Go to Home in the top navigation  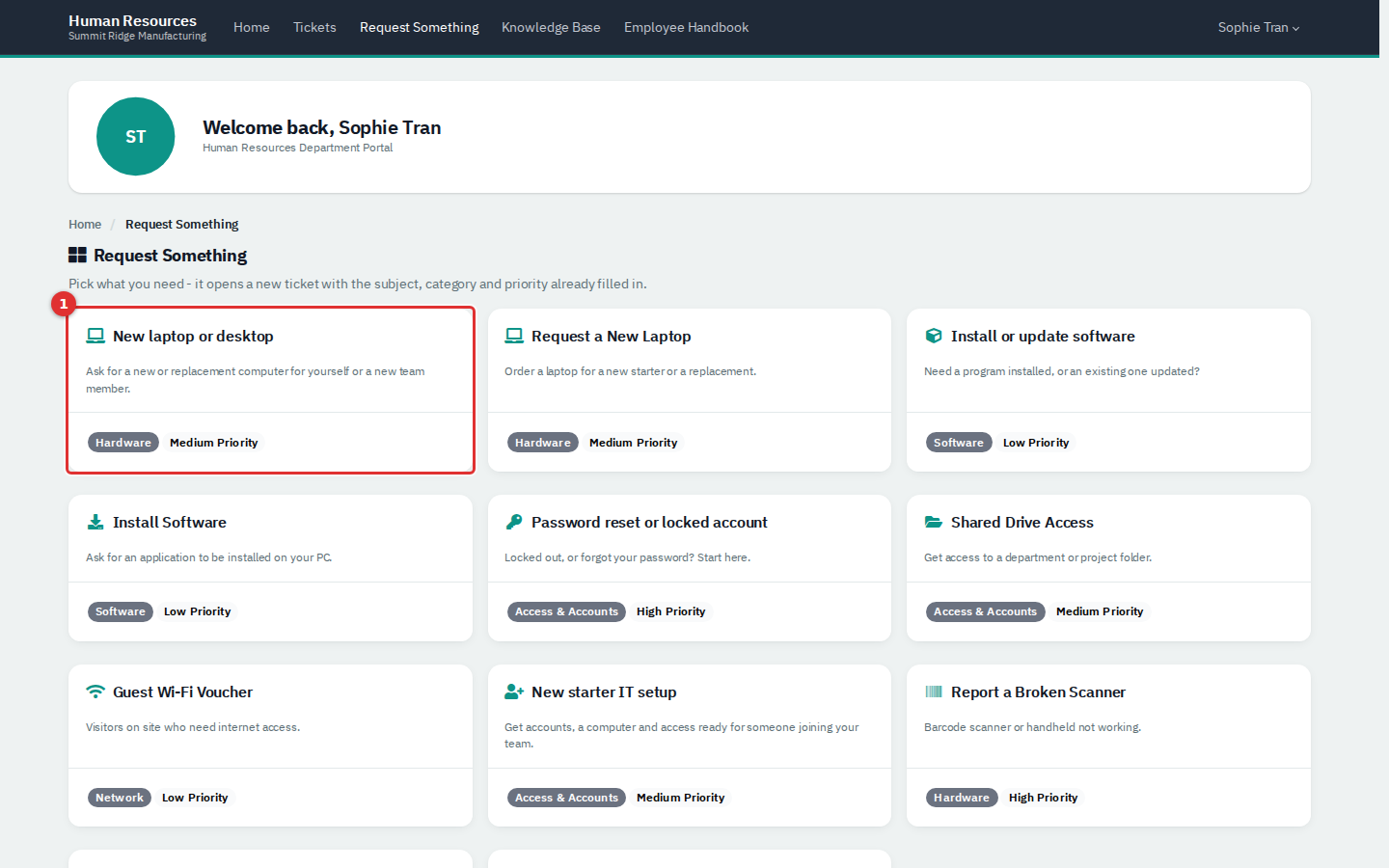tap(252, 27)
